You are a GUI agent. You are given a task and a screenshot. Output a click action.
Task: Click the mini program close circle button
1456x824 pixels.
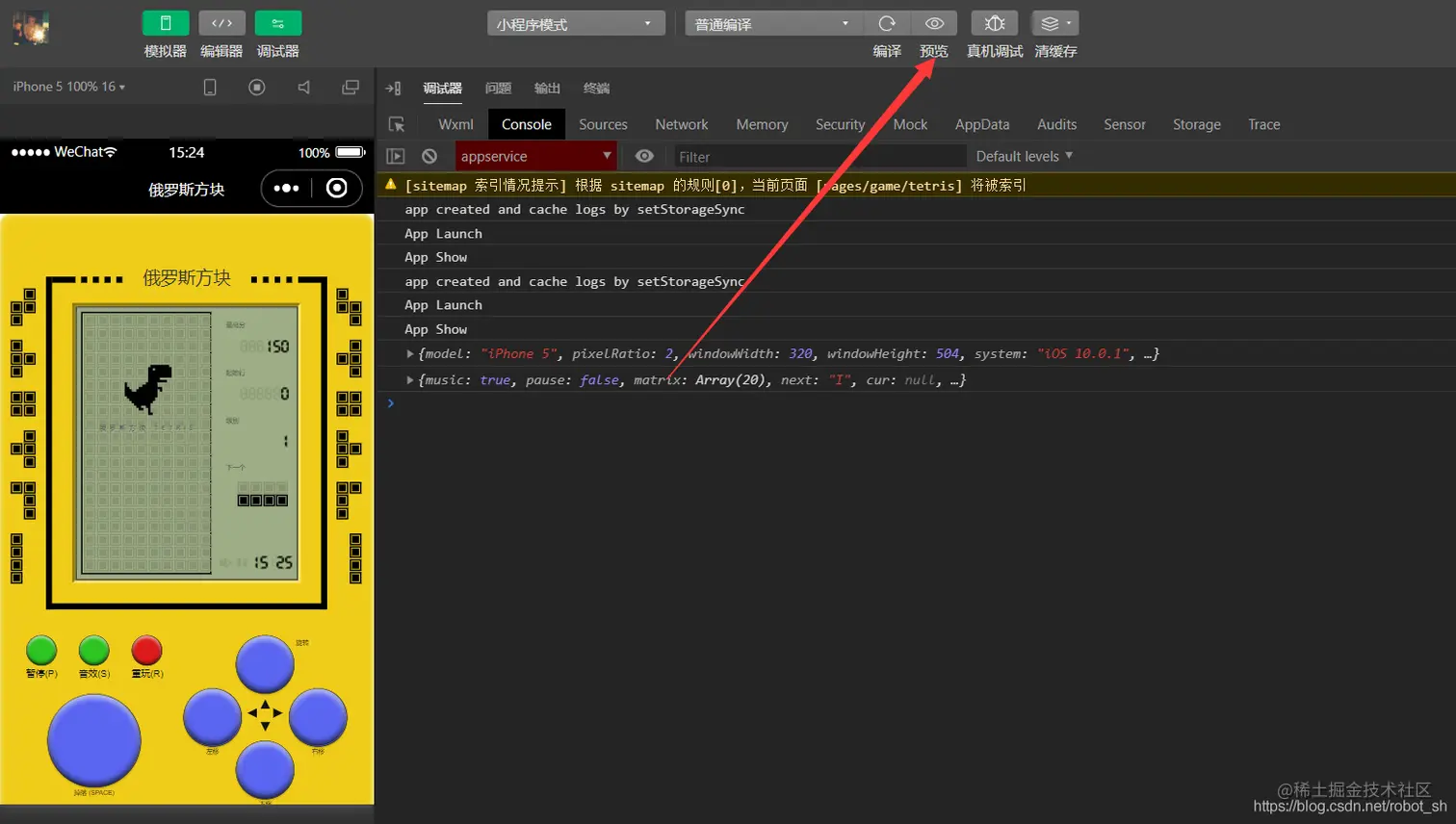click(337, 188)
